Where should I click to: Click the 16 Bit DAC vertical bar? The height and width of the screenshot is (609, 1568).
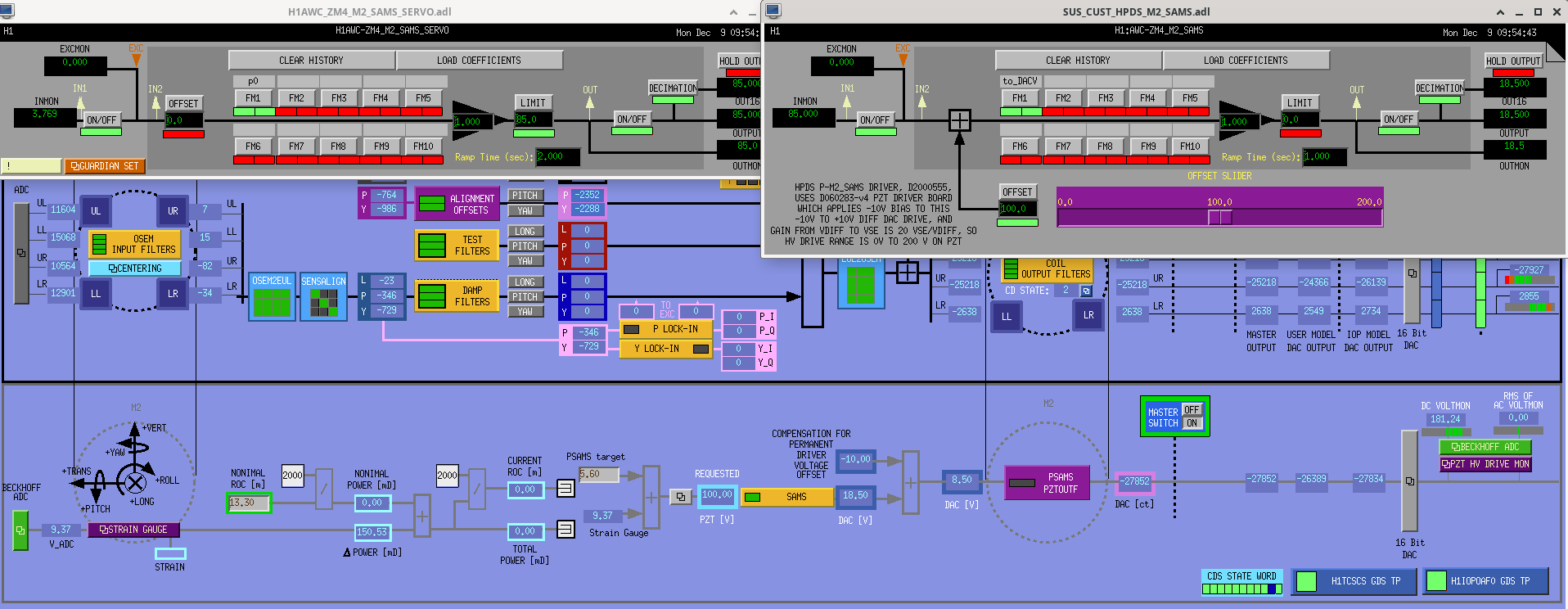pos(1409,481)
